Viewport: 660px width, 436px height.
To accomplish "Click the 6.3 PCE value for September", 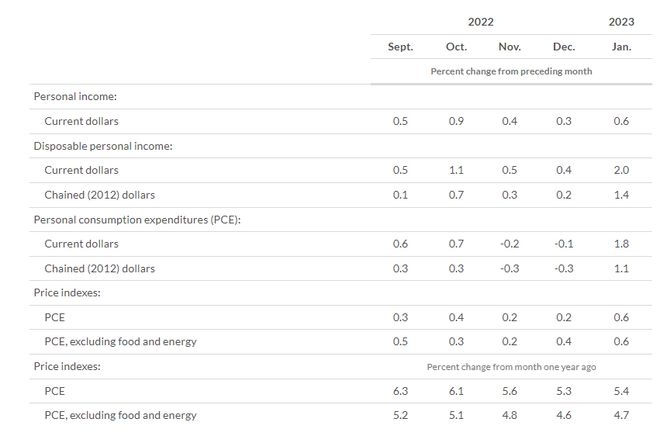I will (400, 391).
